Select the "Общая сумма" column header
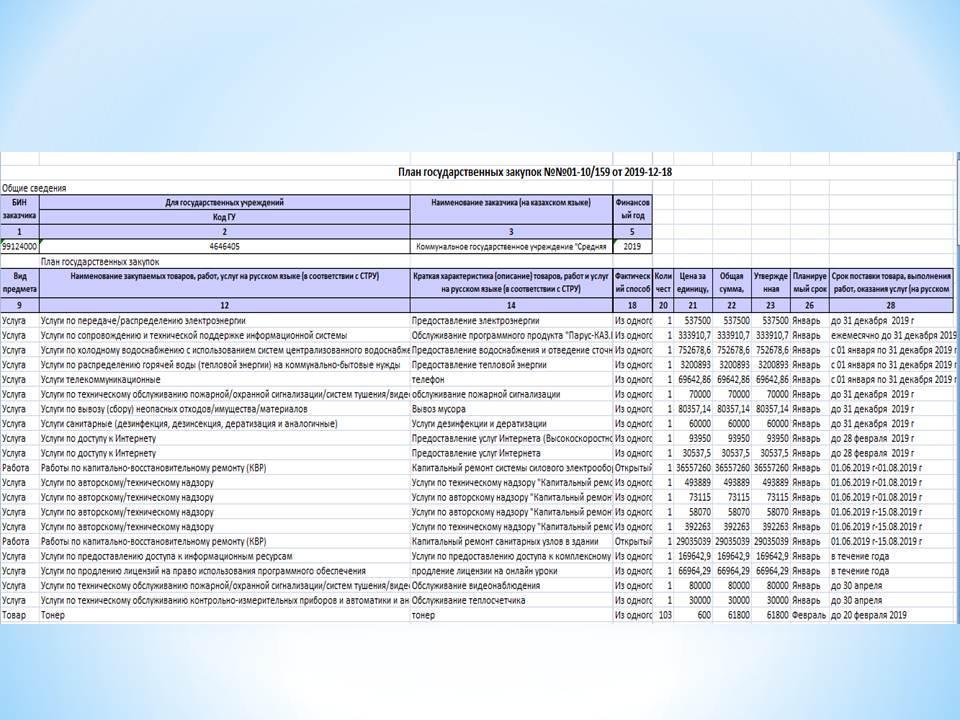This screenshot has height=720, width=960. pyautogui.click(x=732, y=283)
